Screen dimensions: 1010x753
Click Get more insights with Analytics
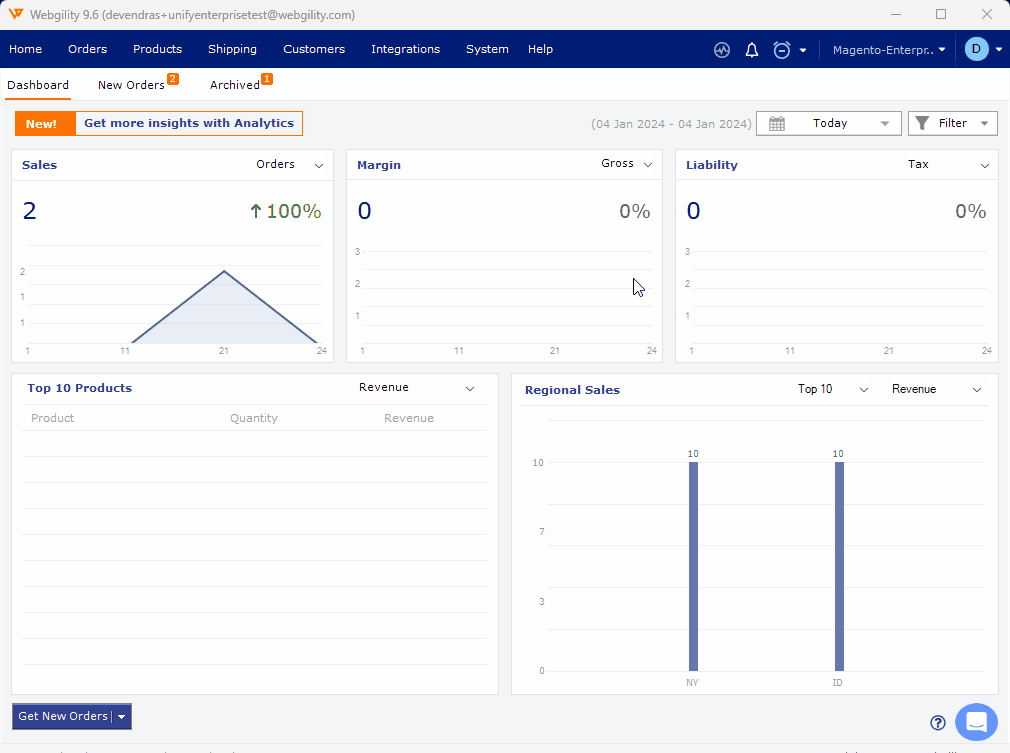(188, 123)
